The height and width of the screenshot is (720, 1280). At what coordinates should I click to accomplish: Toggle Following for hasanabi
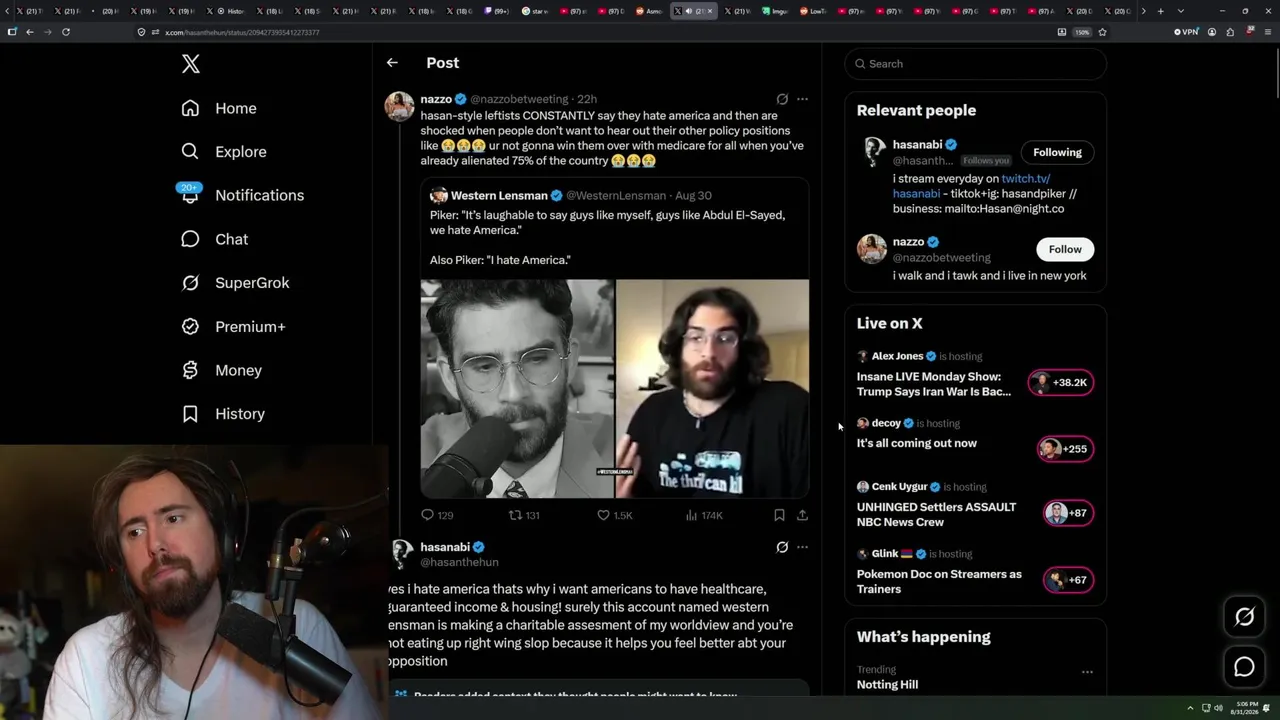point(1057,152)
